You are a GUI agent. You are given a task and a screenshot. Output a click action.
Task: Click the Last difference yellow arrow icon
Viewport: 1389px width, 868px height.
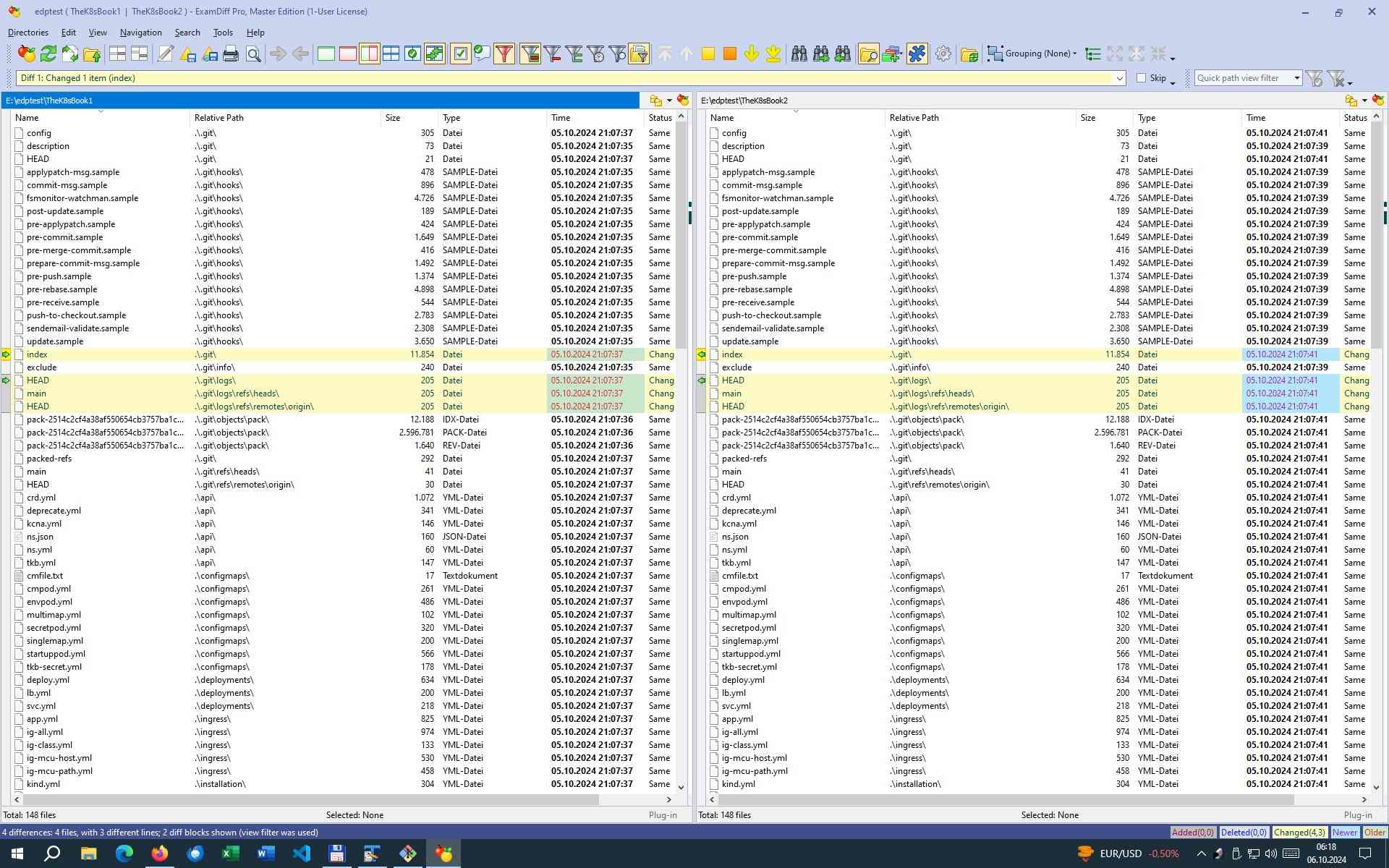pyautogui.click(x=773, y=54)
